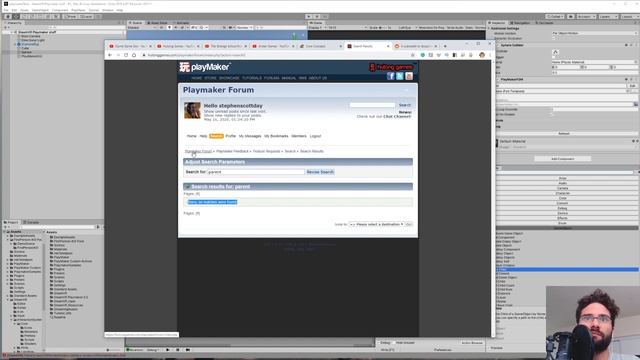Screen dimensions: 640x360
Task: Click Members forum menu link
Action: pyautogui.click(x=299, y=136)
